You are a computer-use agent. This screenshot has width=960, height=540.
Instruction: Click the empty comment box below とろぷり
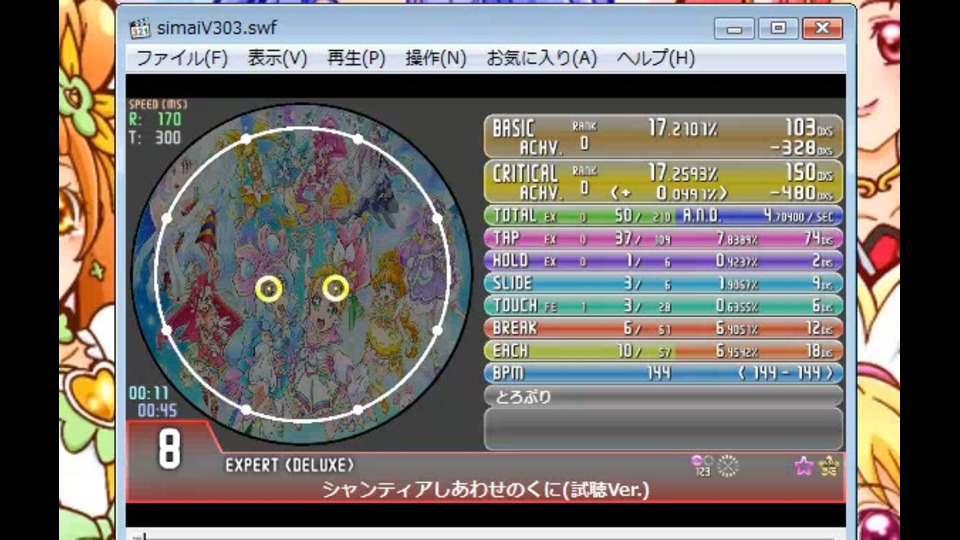[663, 429]
